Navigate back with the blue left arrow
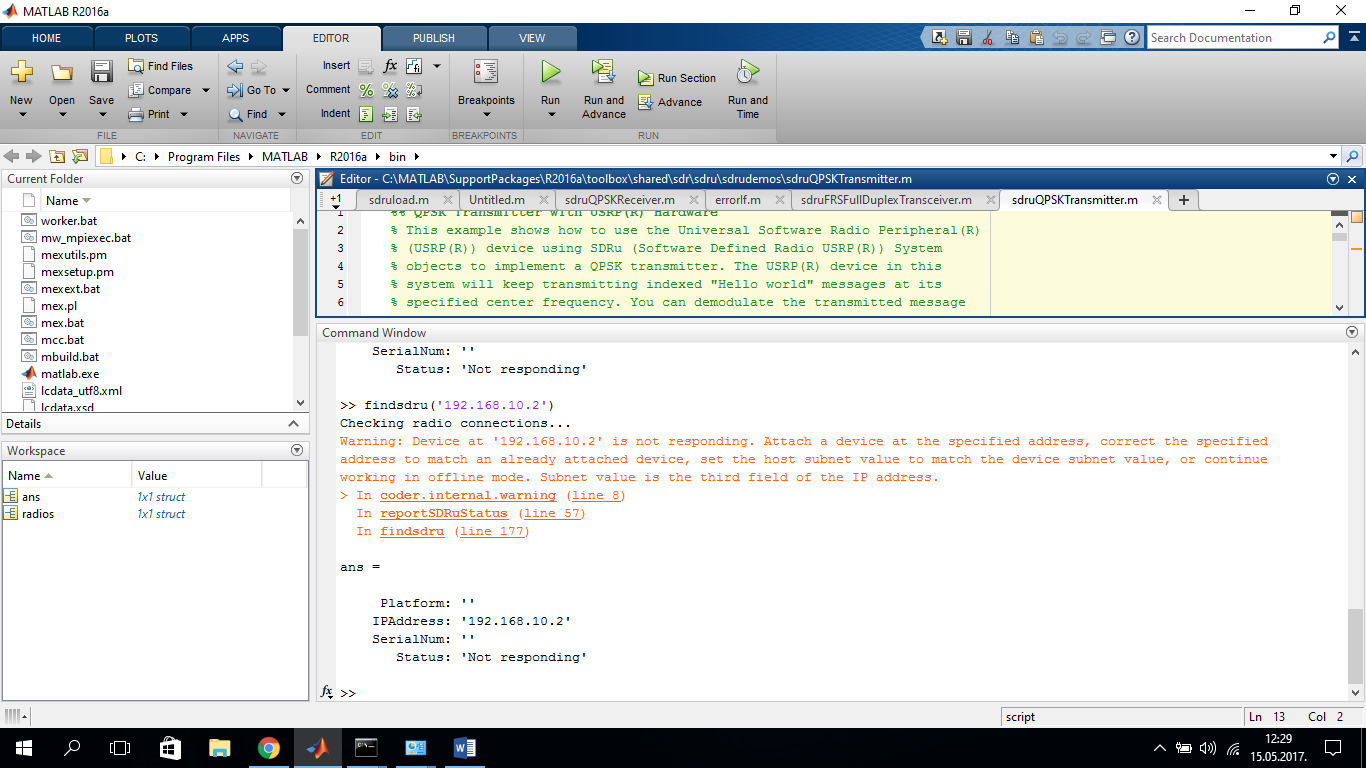The width and height of the screenshot is (1366, 768). pyautogui.click(x=235, y=67)
